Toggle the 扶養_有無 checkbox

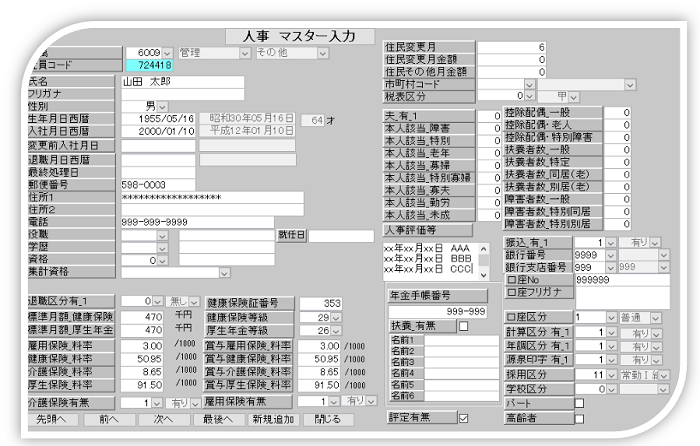point(462,326)
